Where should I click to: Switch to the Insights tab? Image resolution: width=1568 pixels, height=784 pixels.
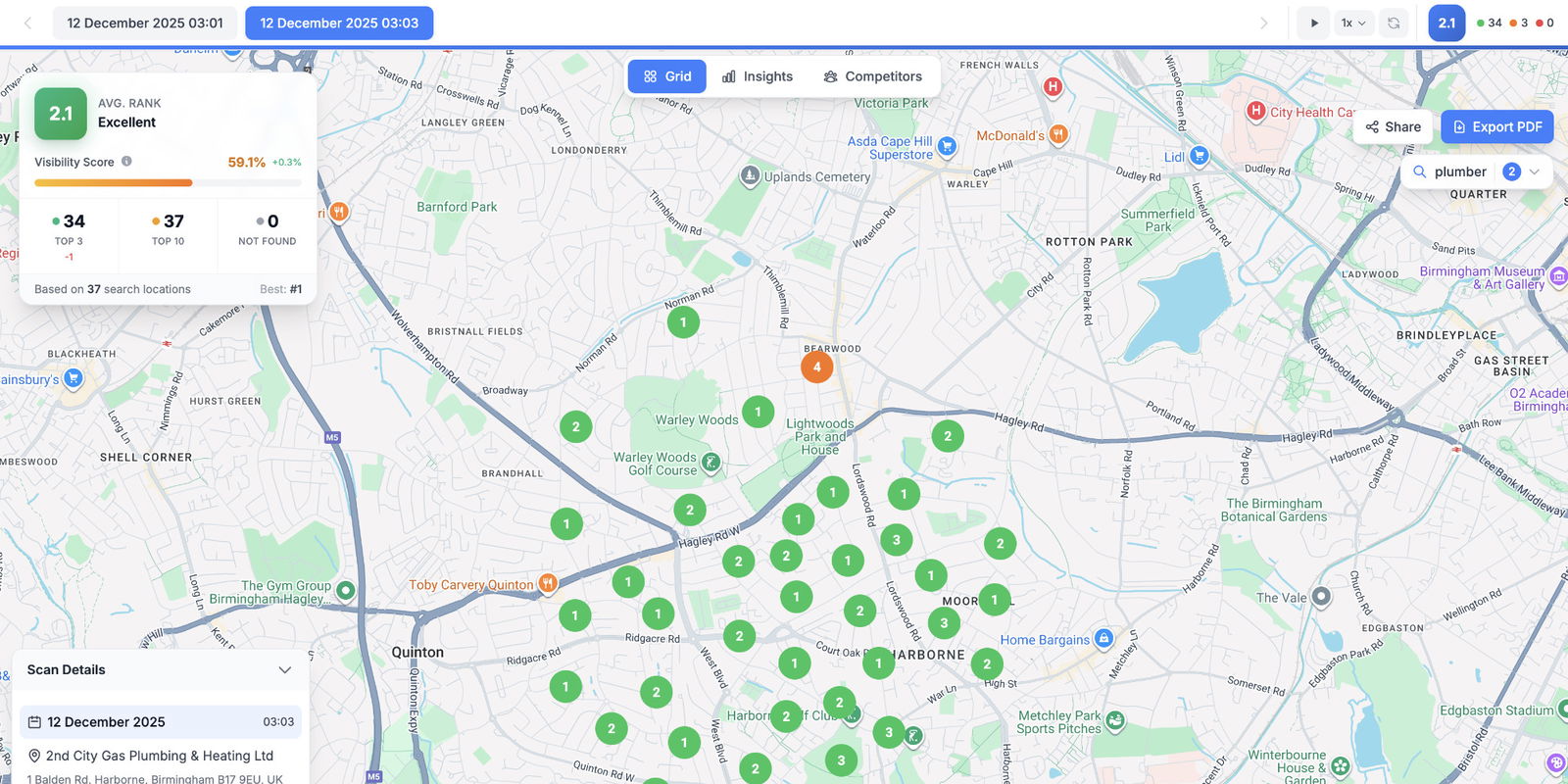[x=758, y=76]
